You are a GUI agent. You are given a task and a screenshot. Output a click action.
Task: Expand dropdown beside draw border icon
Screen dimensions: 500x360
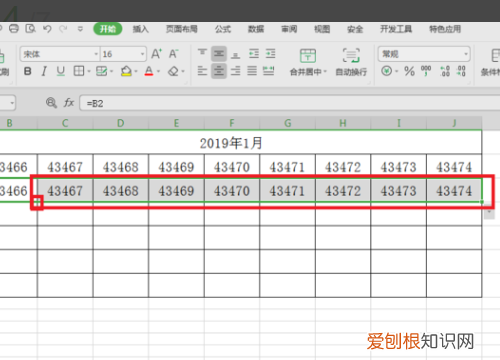(111, 71)
